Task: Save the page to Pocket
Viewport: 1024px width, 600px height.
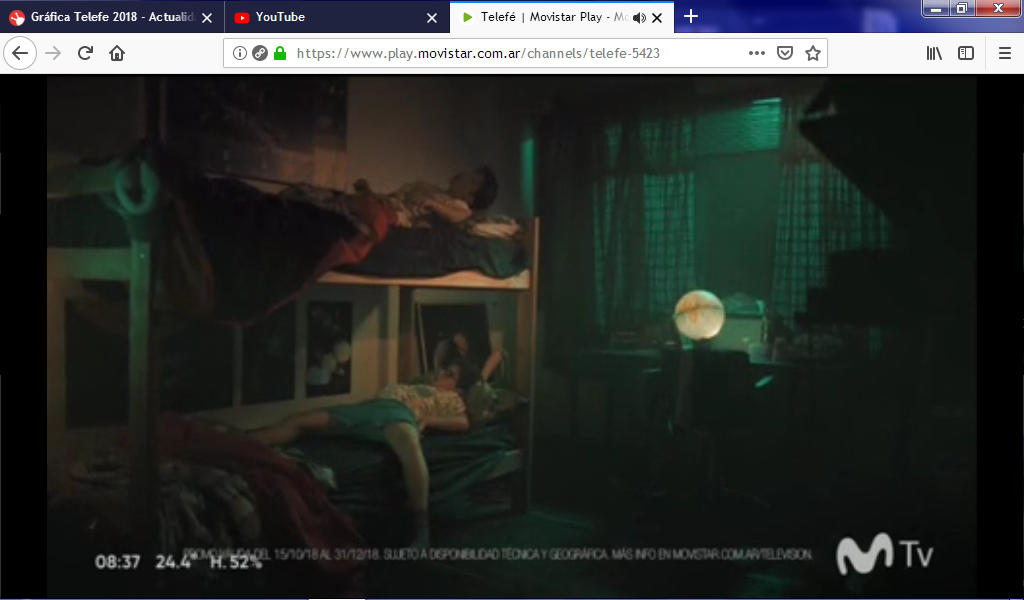Action: tap(785, 53)
